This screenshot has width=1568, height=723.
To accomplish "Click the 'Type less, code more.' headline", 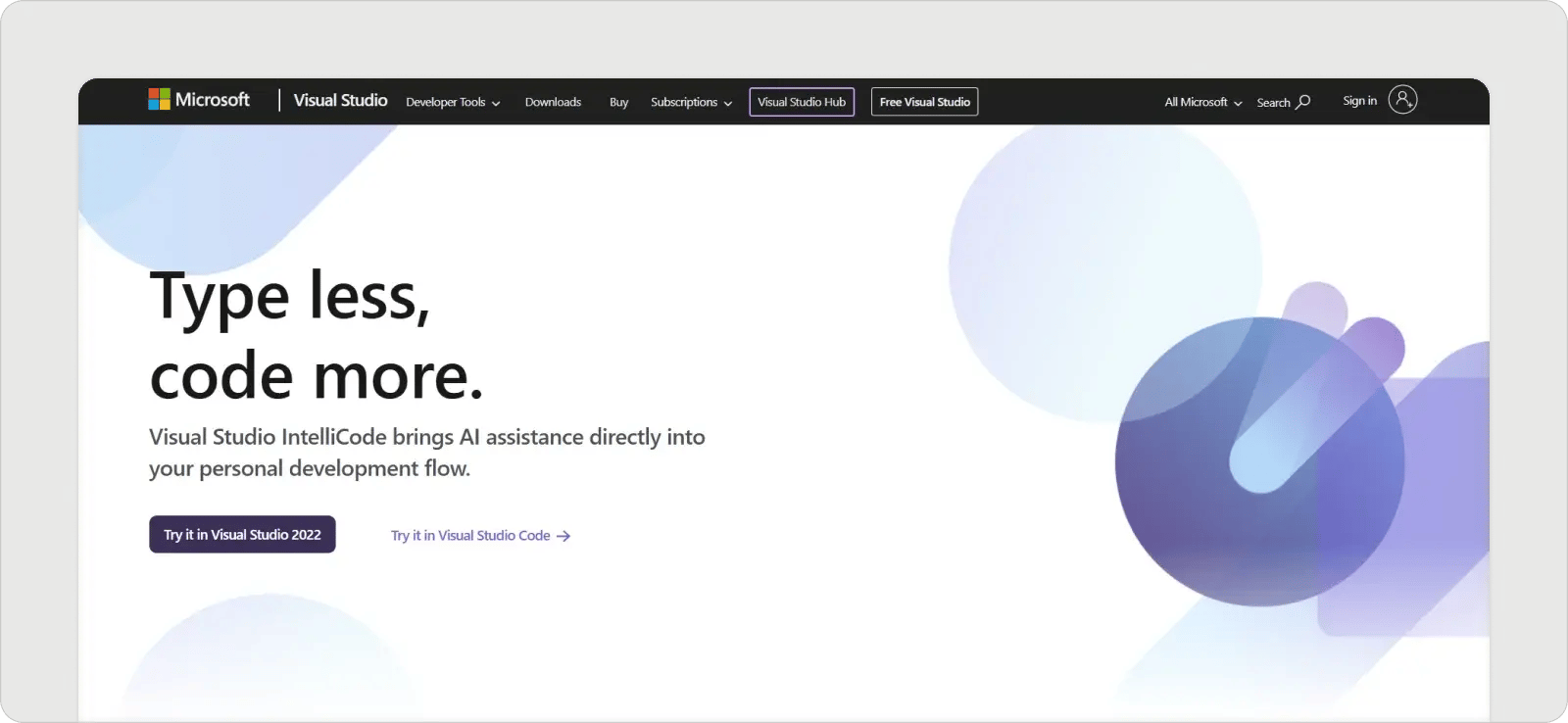I will point(317,335).
